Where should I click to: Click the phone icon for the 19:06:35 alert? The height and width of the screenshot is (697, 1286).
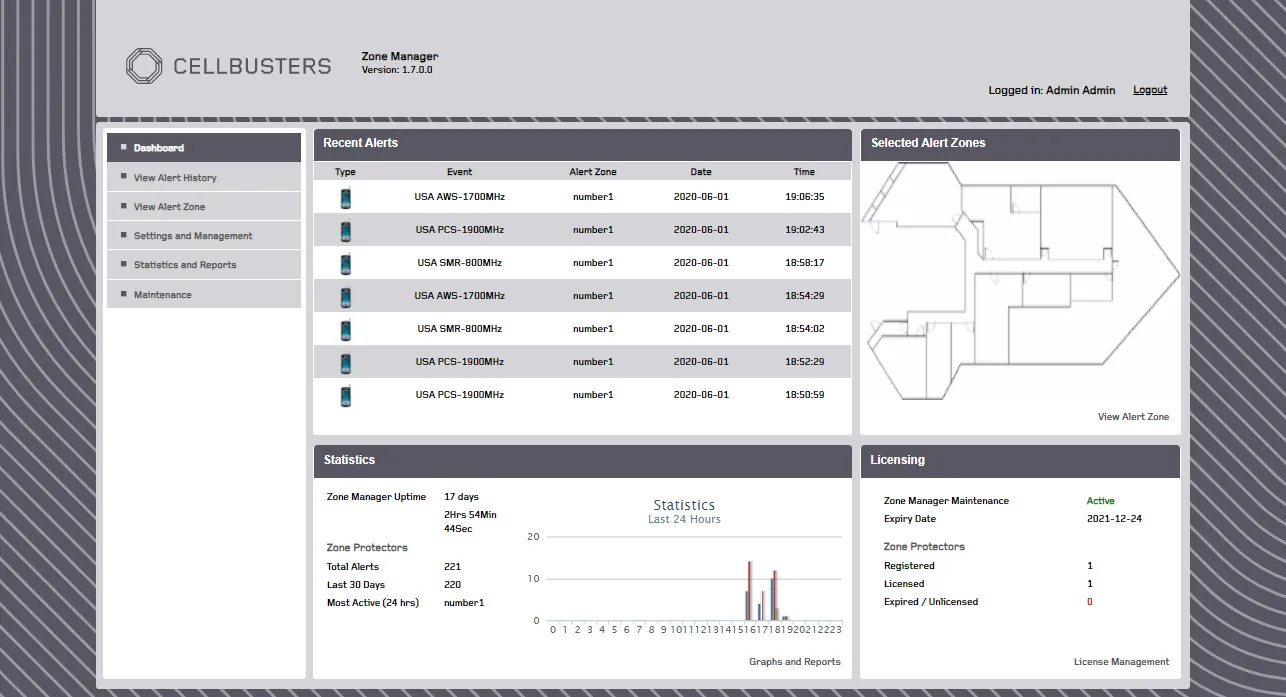tap(345, 197)
